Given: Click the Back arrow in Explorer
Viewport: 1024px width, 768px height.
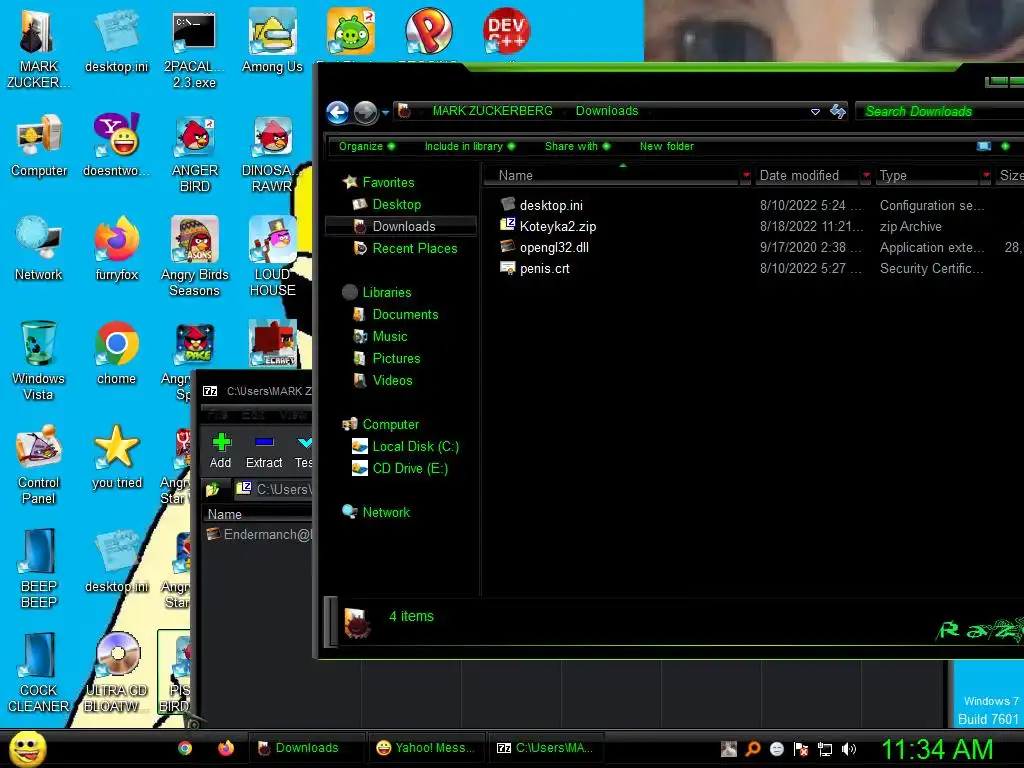Looking at the screenshot, I should pyautogui.click(x=338, y=112).
